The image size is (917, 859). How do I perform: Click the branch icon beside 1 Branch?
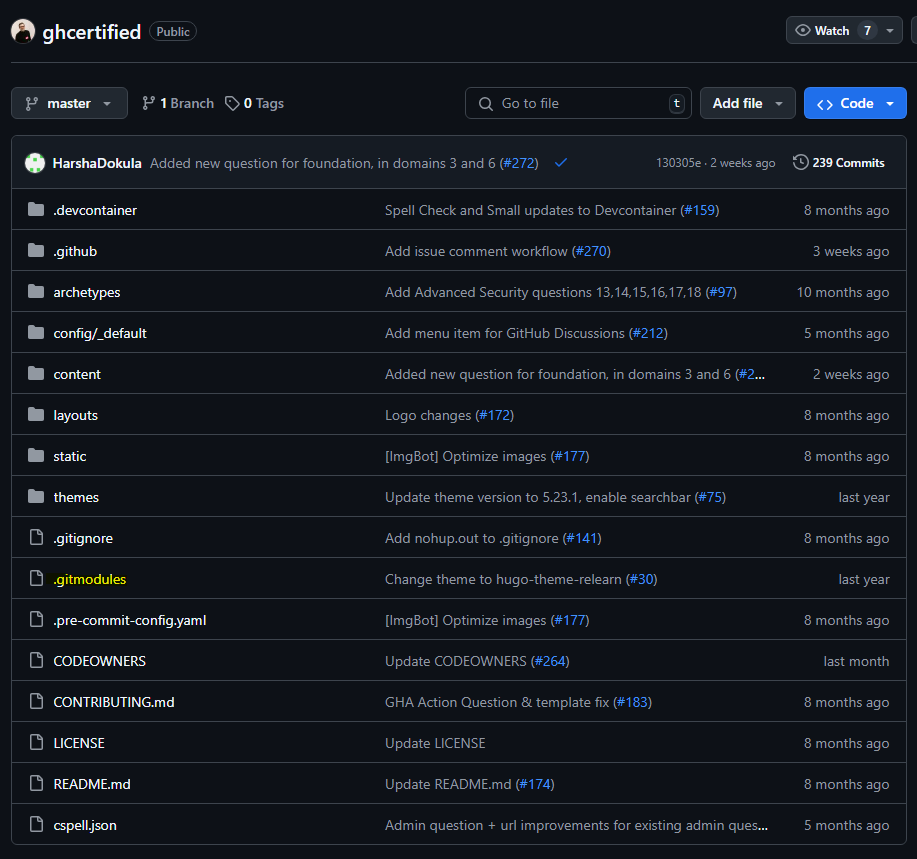(x=149, y=104)
